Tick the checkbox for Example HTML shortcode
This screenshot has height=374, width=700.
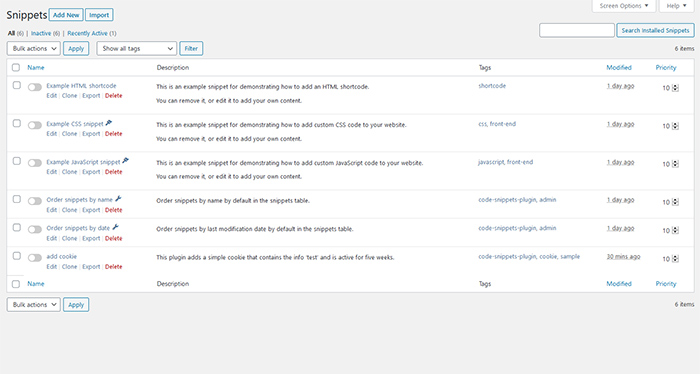(x=17, y=85)
